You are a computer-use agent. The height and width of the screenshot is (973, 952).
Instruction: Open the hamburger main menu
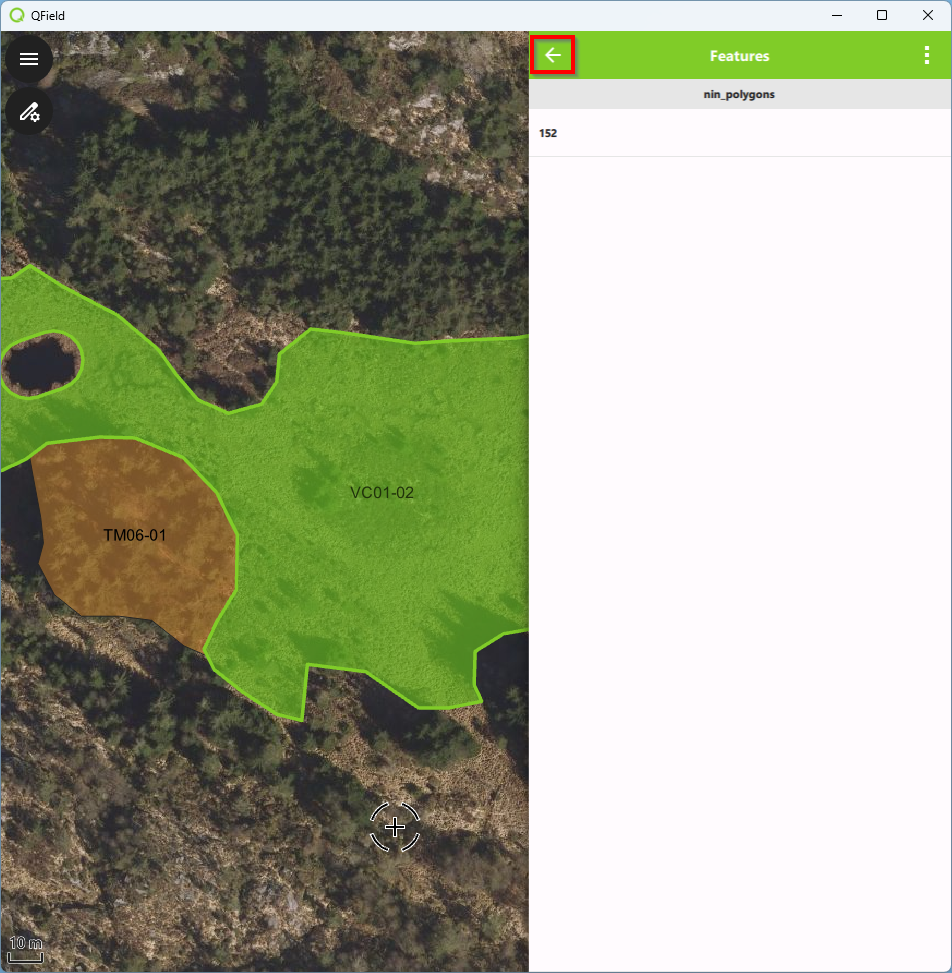pos(29,59)
